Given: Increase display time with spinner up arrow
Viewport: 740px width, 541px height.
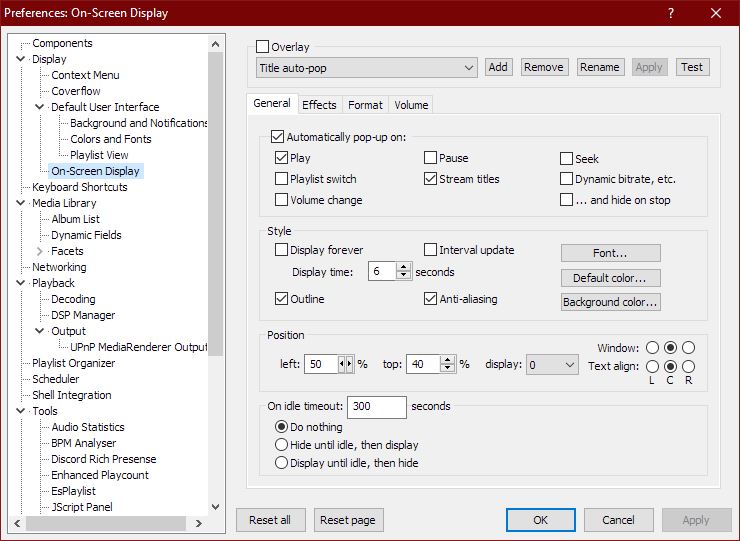Looking at the screenshot, I should 403,267.
